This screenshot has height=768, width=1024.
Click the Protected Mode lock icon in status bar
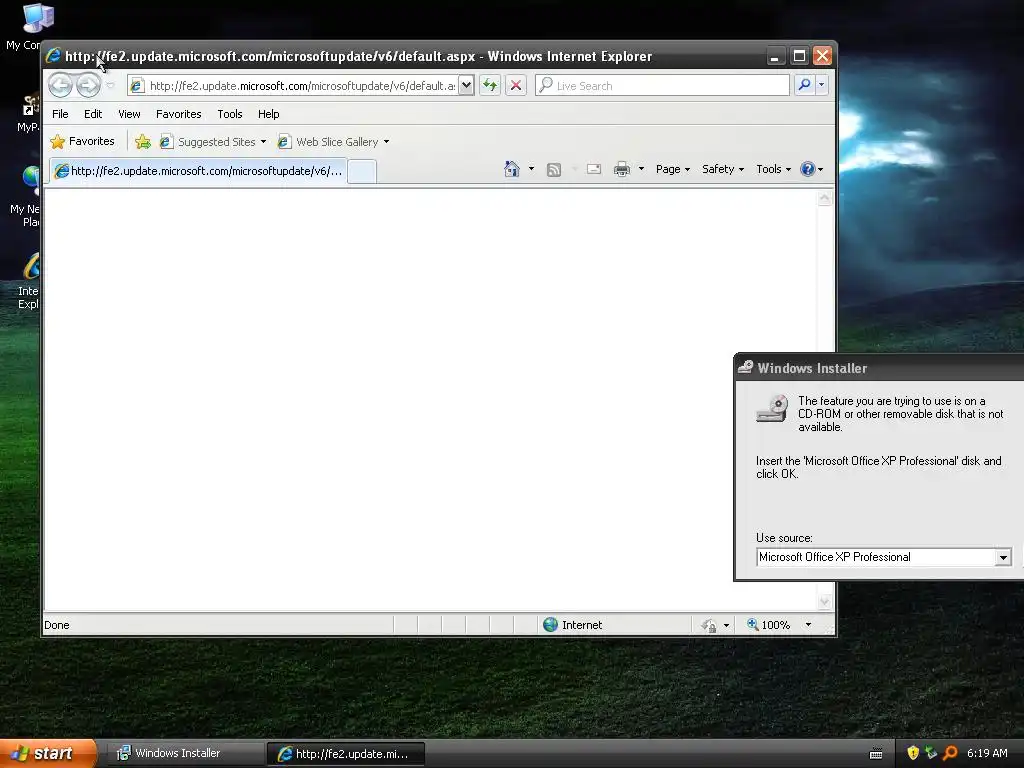pyautogui.click(x=709, y=626)
